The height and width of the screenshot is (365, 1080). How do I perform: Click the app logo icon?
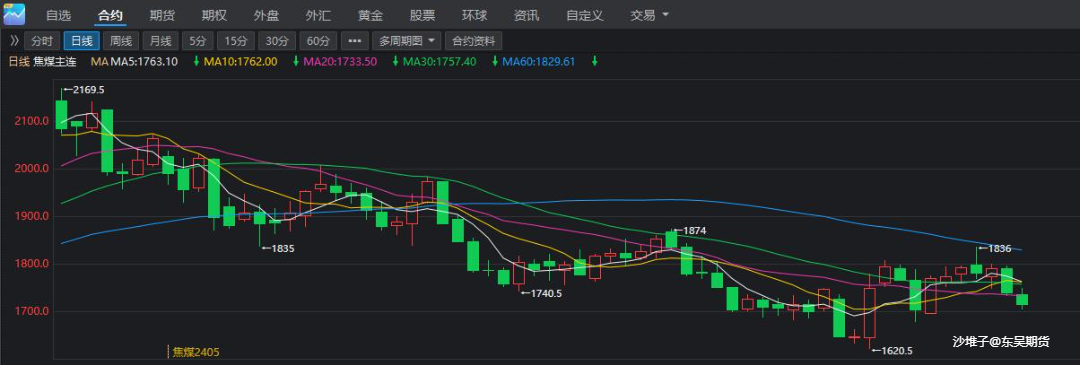click(14, 14)
